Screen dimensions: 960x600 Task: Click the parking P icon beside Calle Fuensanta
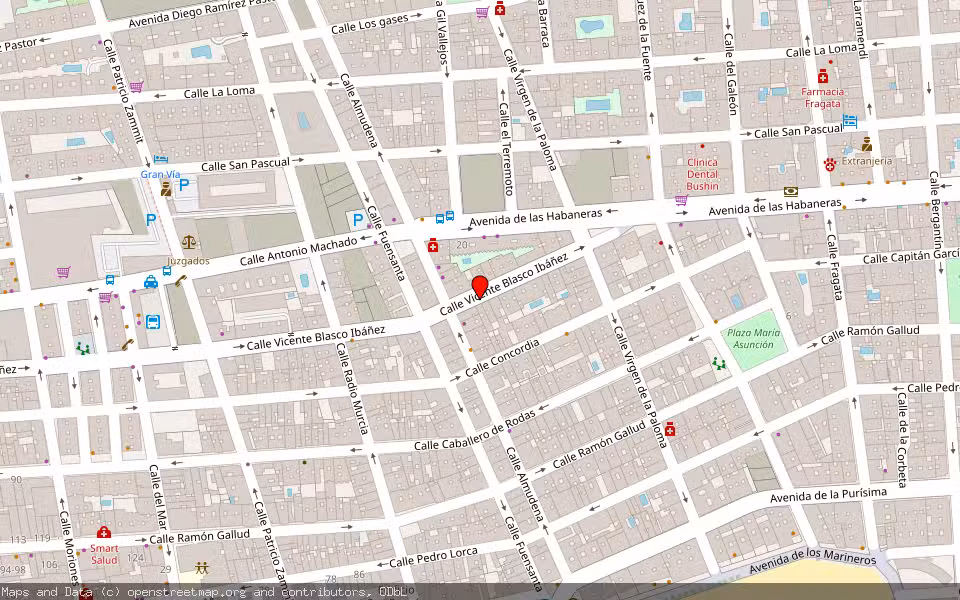point(358,219)
